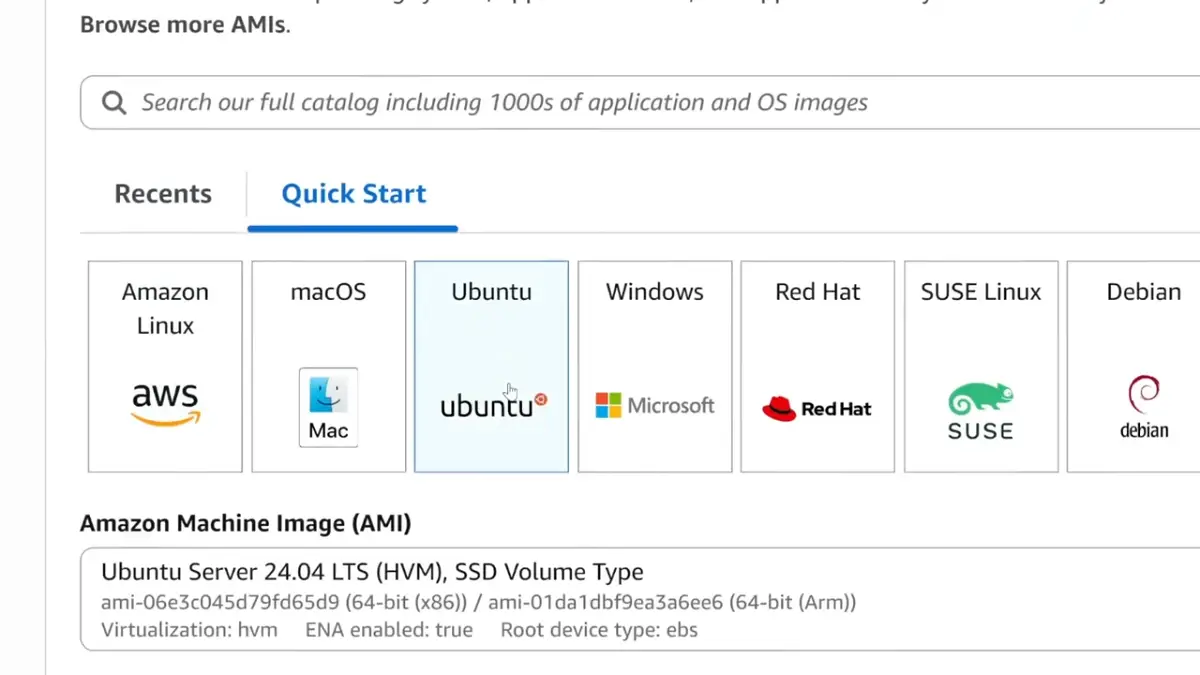Switch to the Quick Start tab
Image resolution: width=1200 pixels, height=675 pixels.
coord(353,193)
